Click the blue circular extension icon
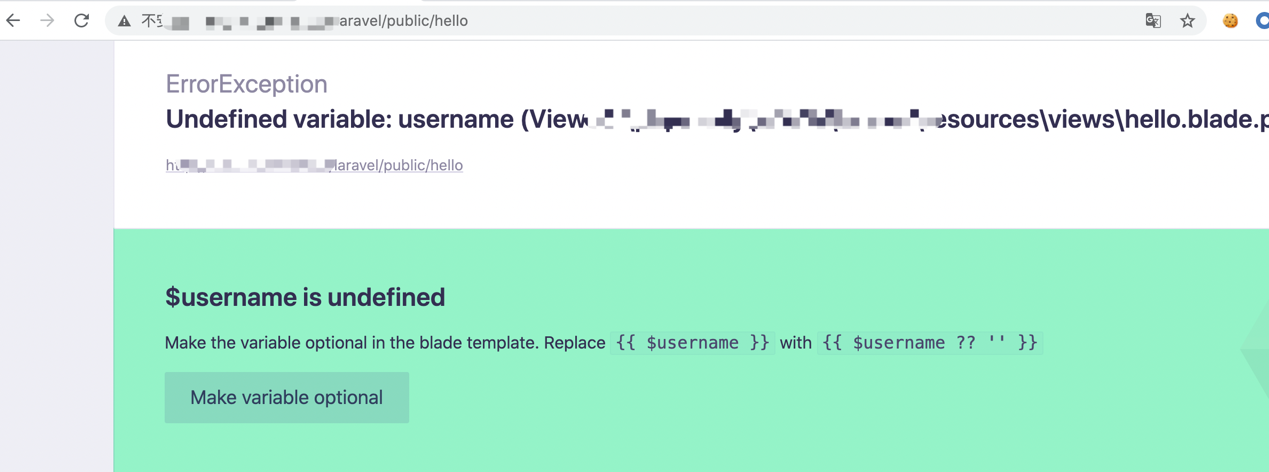This screenshot has width=1269, height=472. click(1262, 21)
